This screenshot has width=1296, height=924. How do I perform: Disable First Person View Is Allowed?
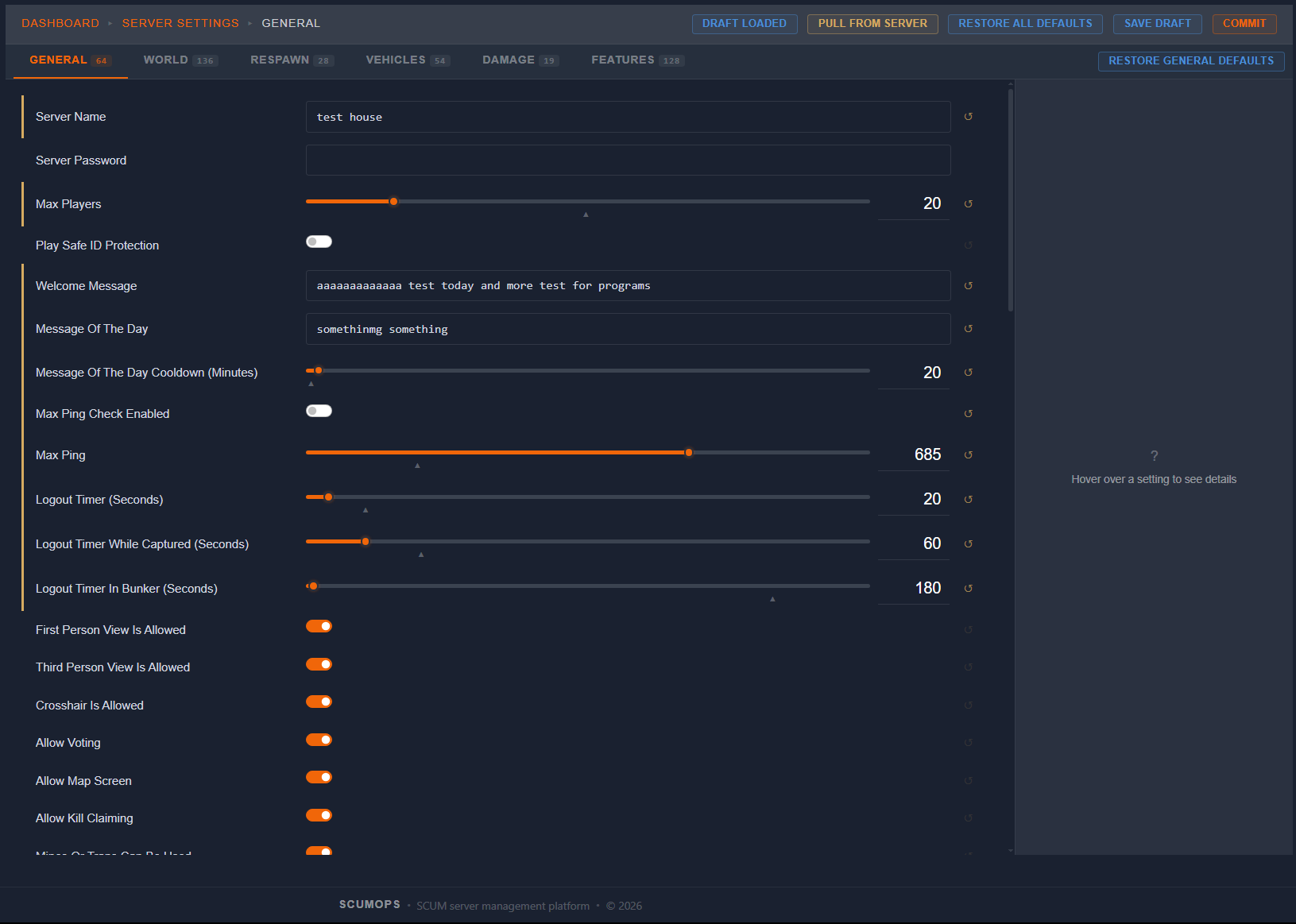(319, 626)
